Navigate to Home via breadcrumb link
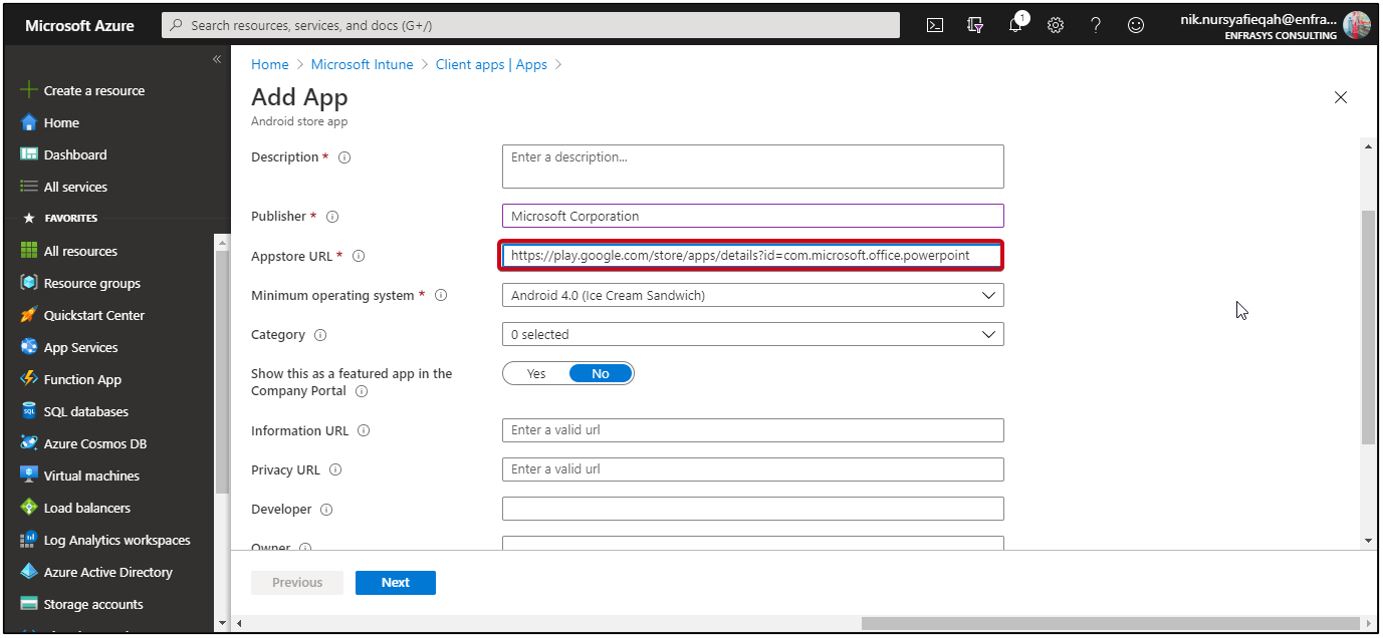Image resolution: width=1383 pixels, height=638 pixels. tap(269, 64)
